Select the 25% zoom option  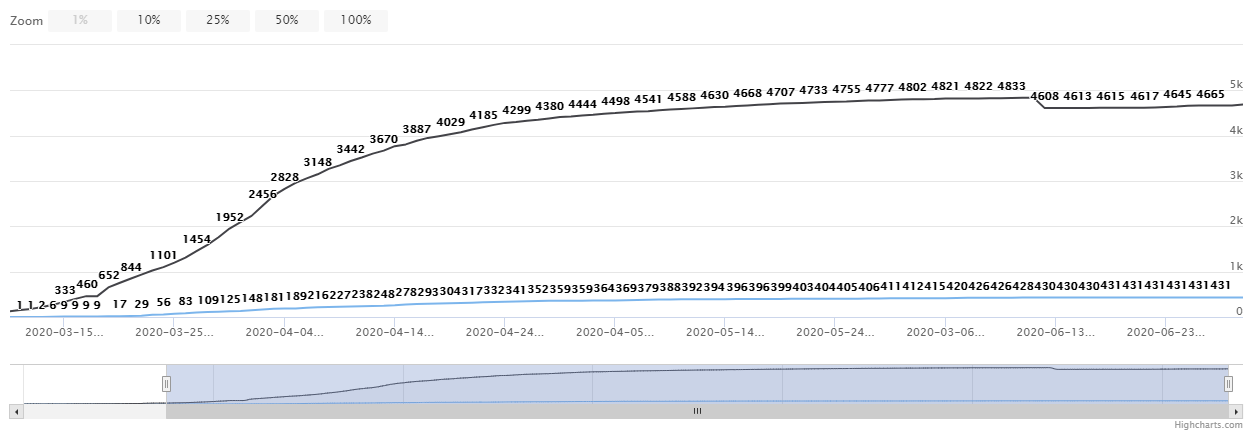tap(217, 20)
